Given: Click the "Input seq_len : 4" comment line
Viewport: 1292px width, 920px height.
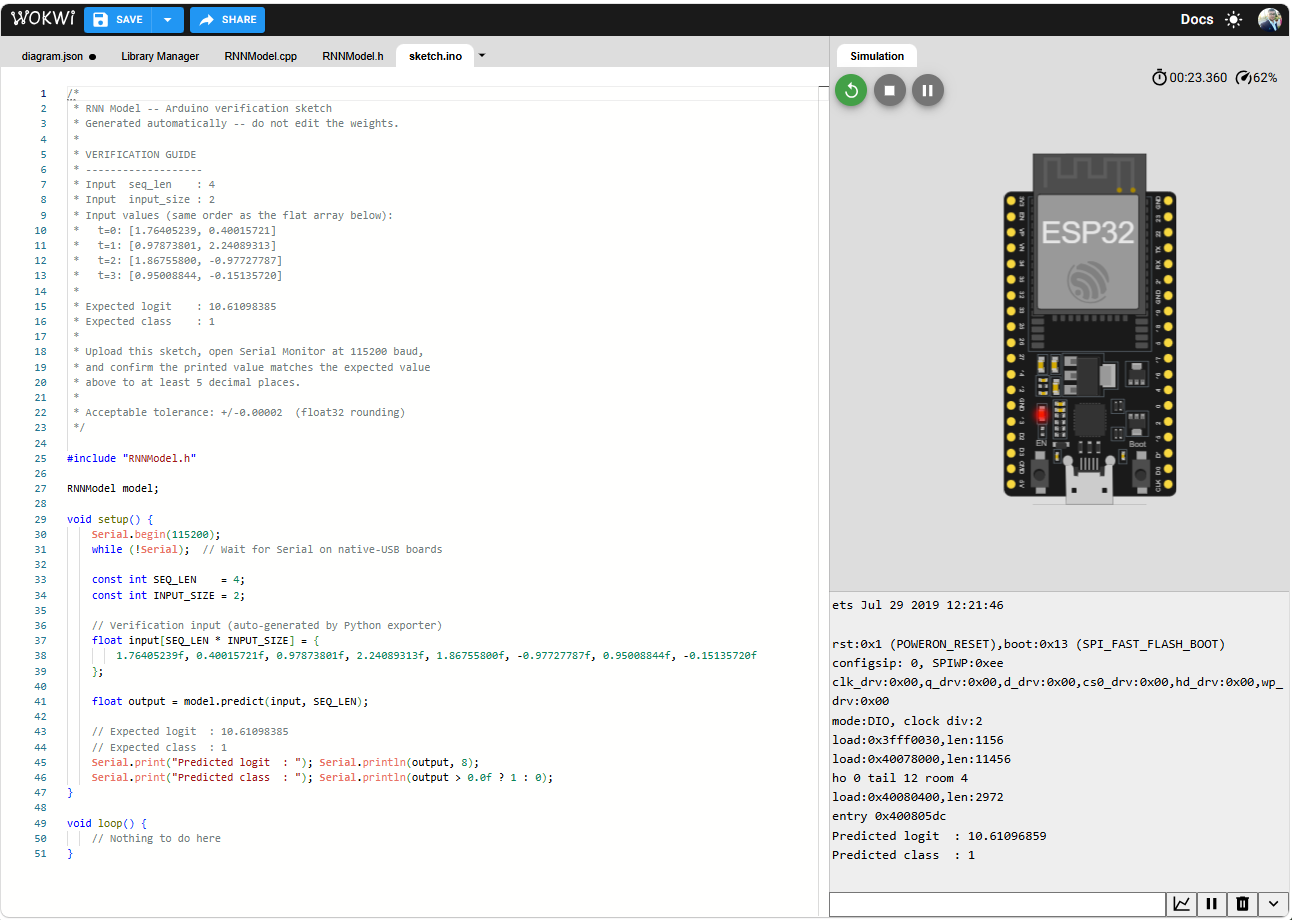Looking at the screenshot, I should pyautogui.click(x=144, y=184).
